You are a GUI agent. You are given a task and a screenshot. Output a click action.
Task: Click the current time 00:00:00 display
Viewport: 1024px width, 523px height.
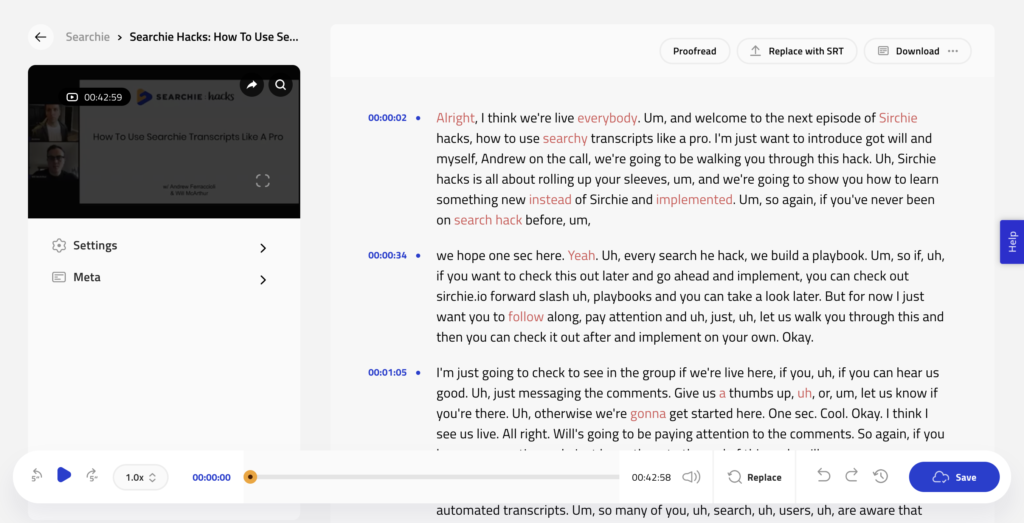pos(212,477)
